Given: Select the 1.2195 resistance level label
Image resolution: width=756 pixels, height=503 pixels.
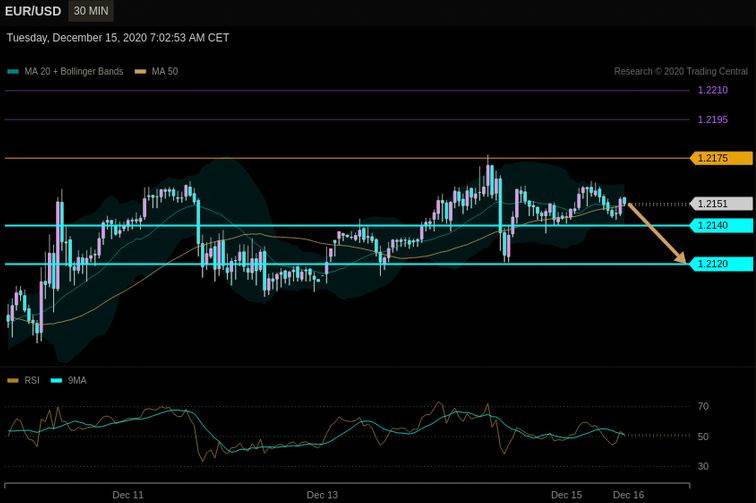Looking at the screenshot, I should point(713,120).
